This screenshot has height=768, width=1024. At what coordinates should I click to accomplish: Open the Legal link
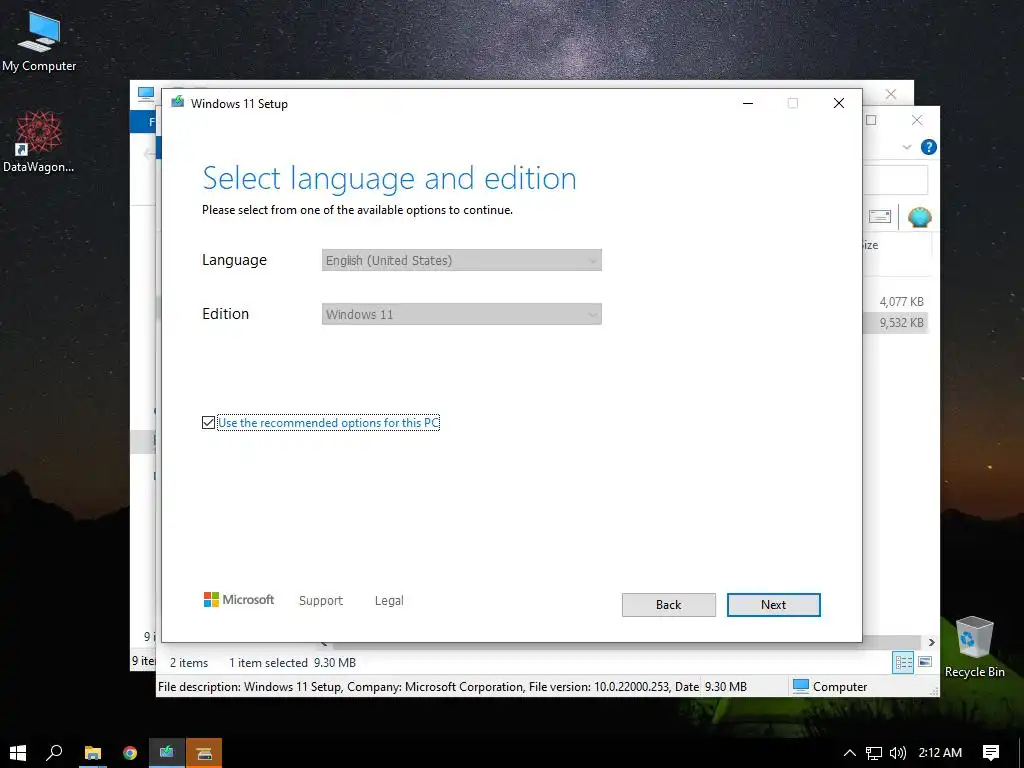coord(389,600)
